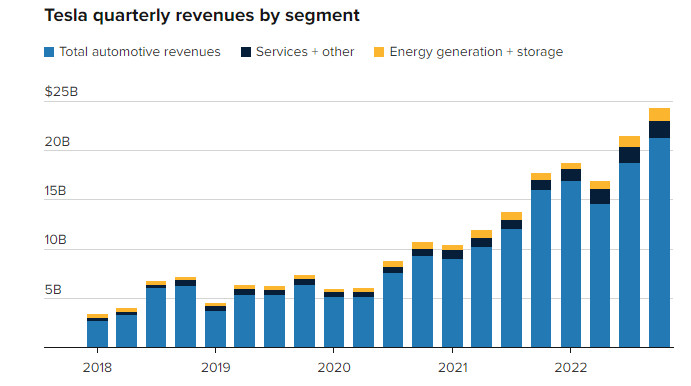Click the dark services segment of last bar

click(x=659, y=130)
